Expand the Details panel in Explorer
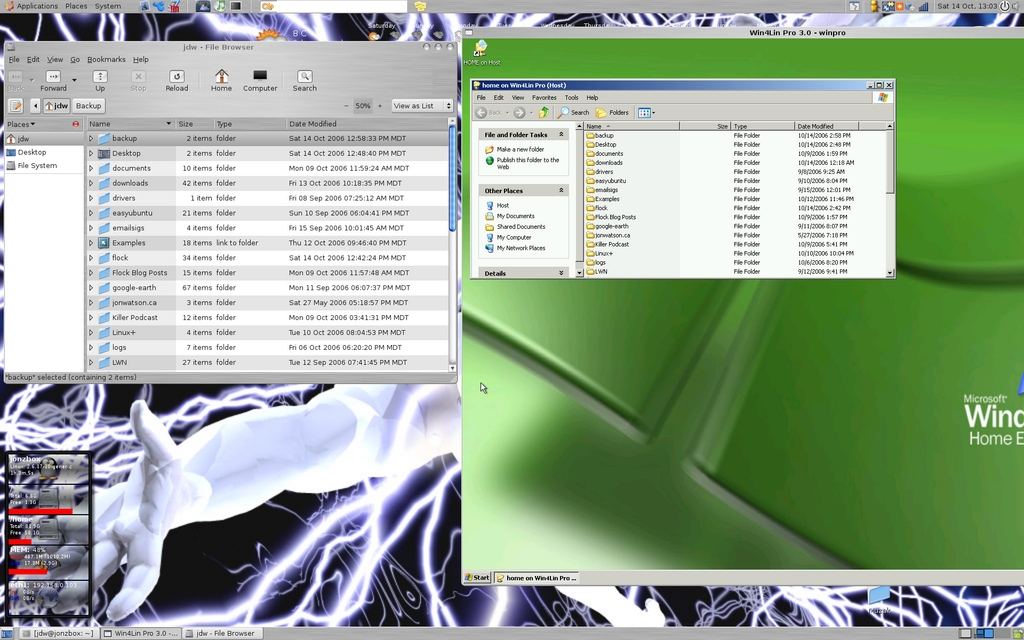 click(561, 273)
